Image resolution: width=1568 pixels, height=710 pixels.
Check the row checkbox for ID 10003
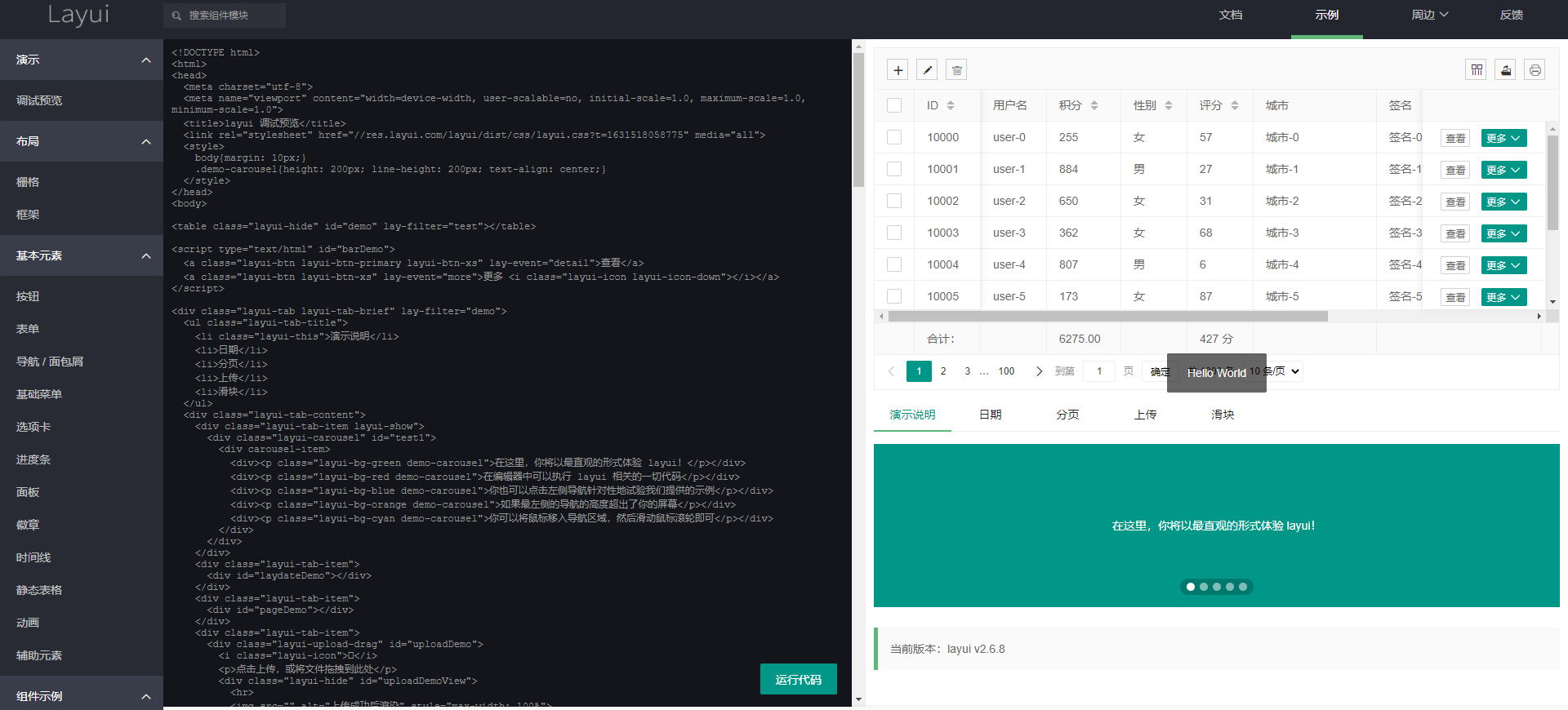click(894, 233)
